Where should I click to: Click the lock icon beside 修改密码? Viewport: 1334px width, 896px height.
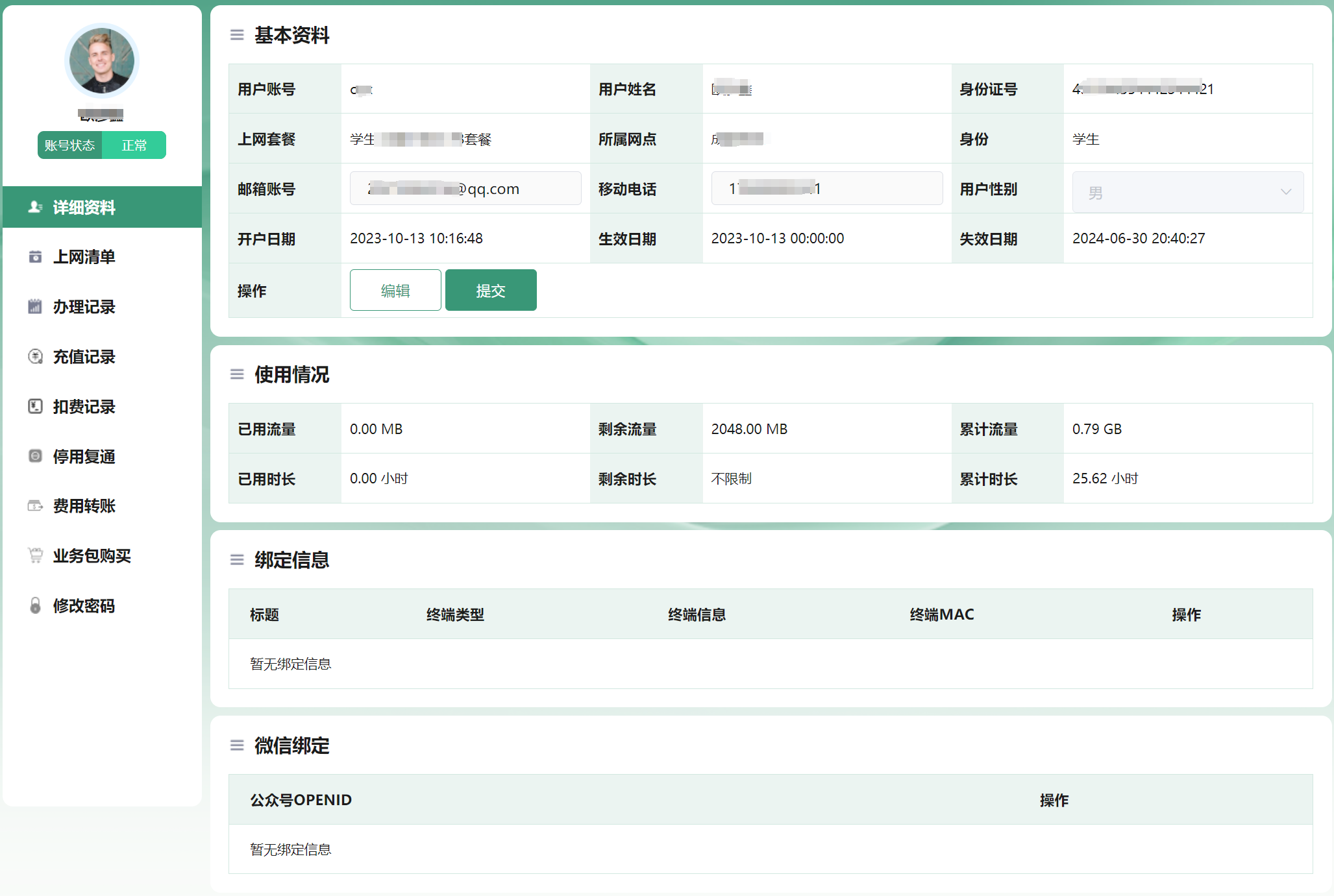pyautogui.click(x=35, y=605)
